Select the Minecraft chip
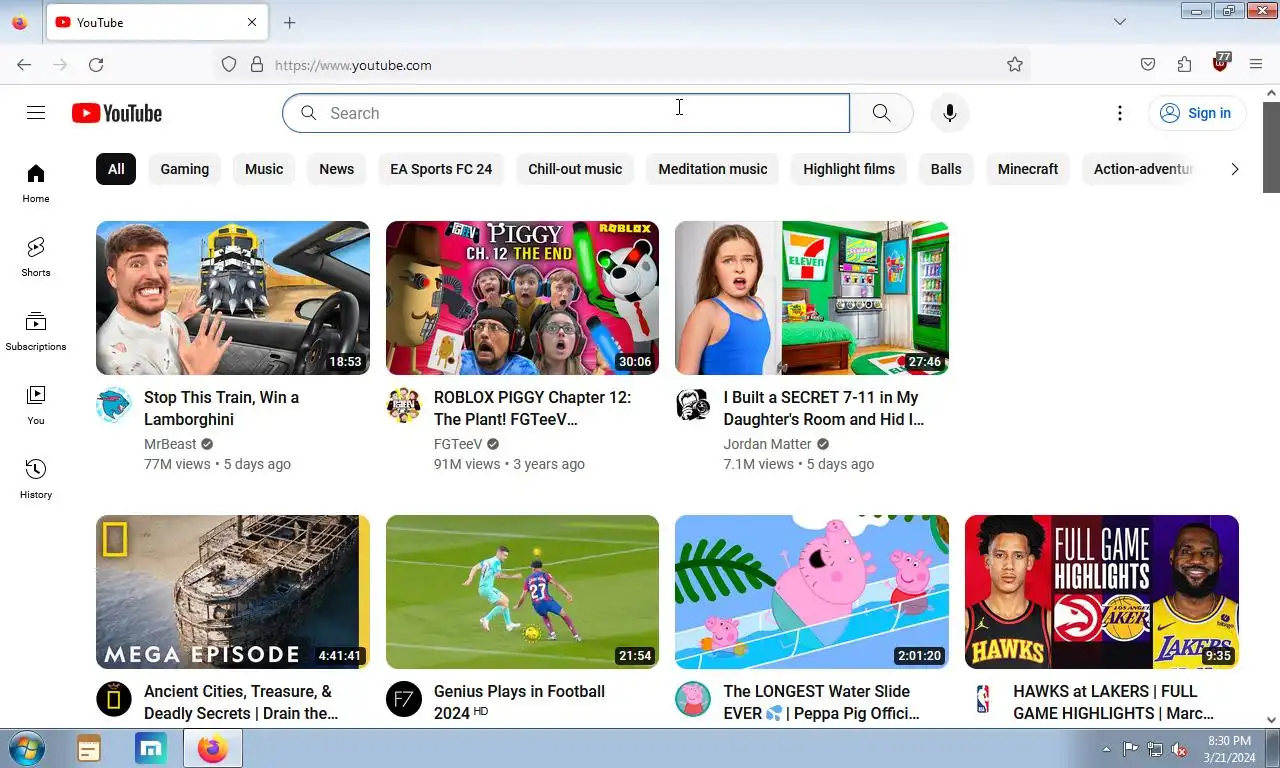 (x=1028, y=169)
